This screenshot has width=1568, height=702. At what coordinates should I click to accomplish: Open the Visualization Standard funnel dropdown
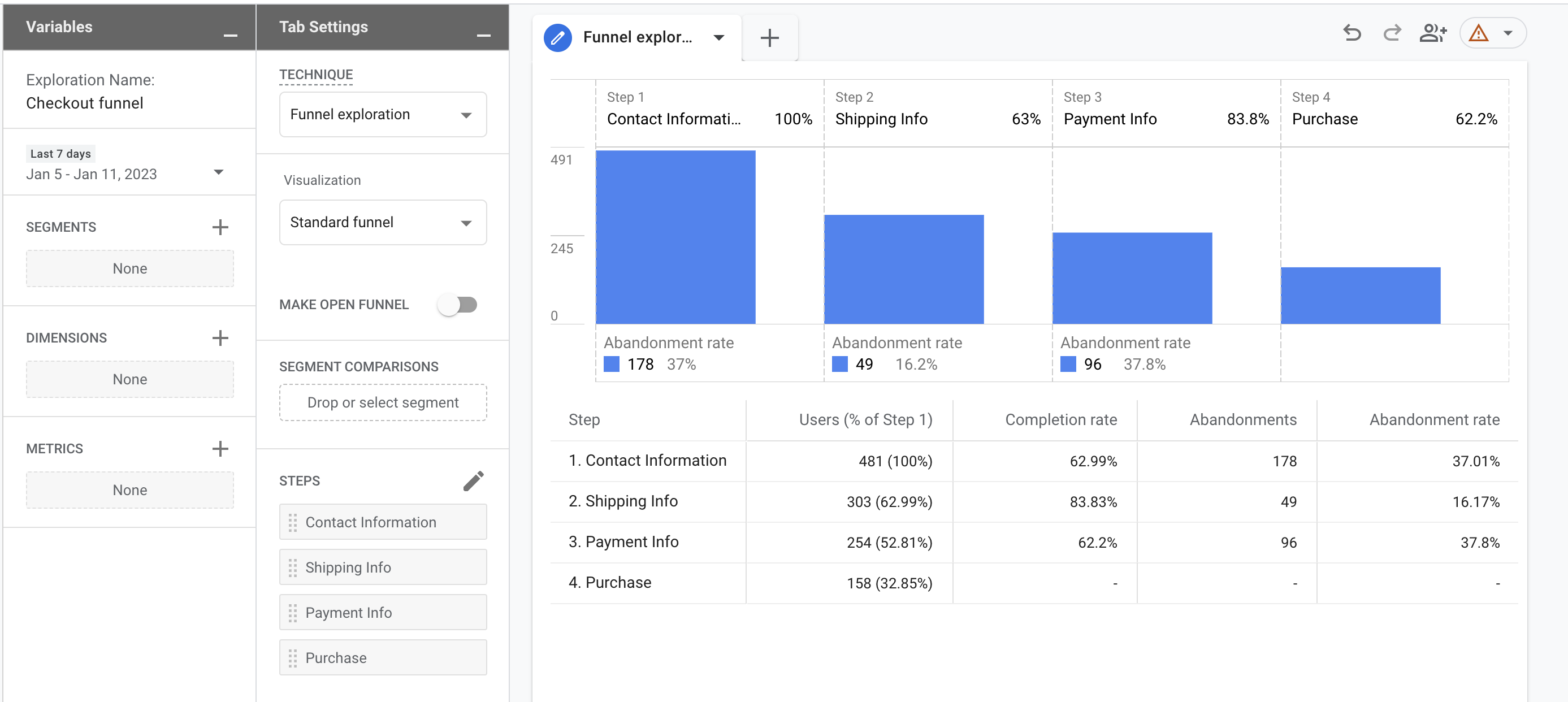point(383,222)
